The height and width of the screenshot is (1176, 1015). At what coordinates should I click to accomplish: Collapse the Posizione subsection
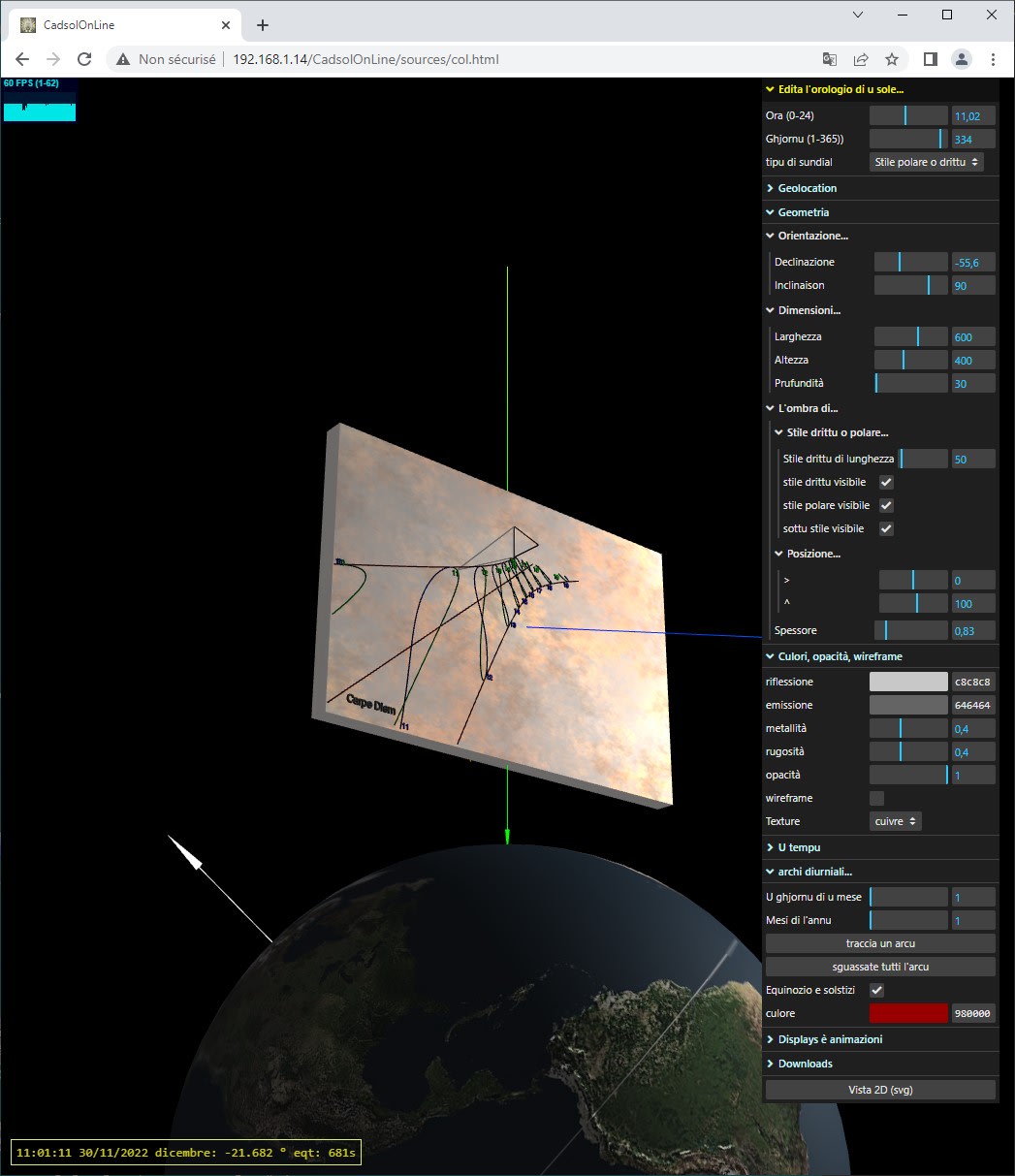pyautogui.click(x=884, y=554)
